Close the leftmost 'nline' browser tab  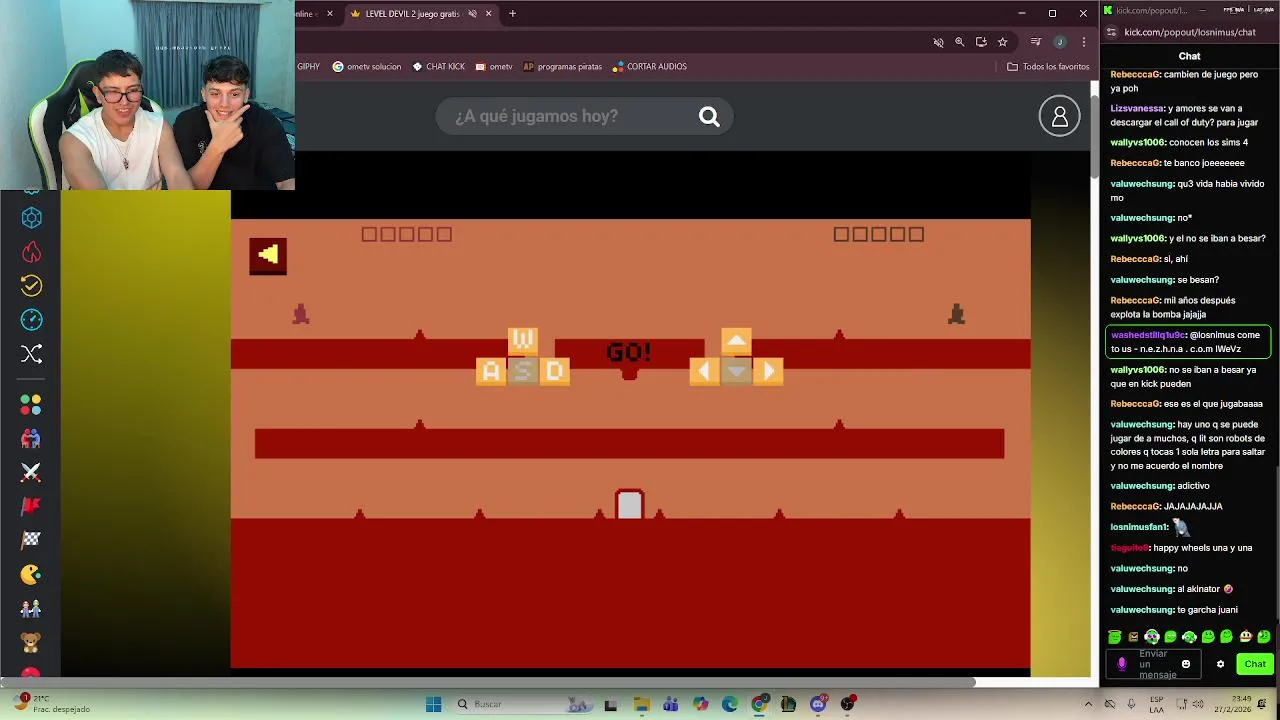pyautogui.click(x=329, y=14)
